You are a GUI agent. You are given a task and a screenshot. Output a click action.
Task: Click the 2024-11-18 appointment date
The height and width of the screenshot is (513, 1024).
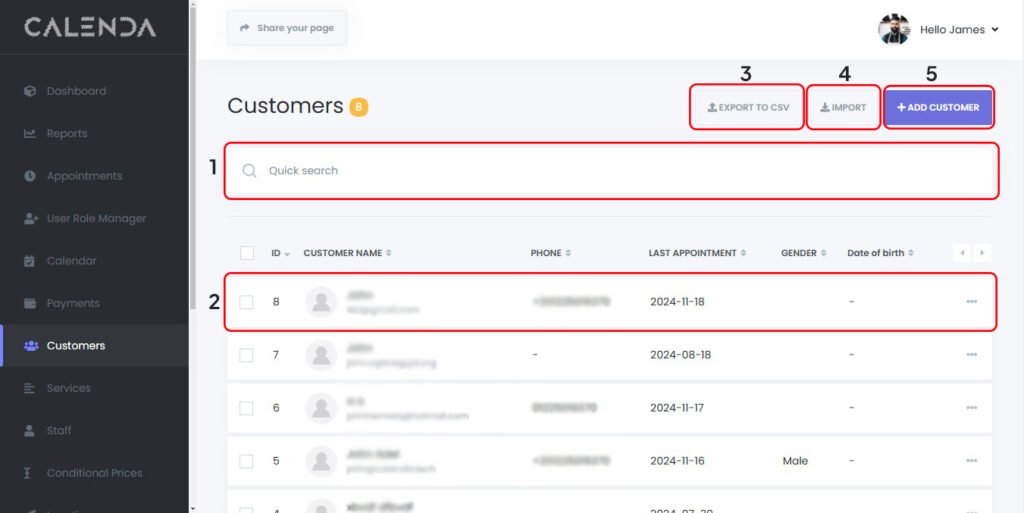point(677,302)
